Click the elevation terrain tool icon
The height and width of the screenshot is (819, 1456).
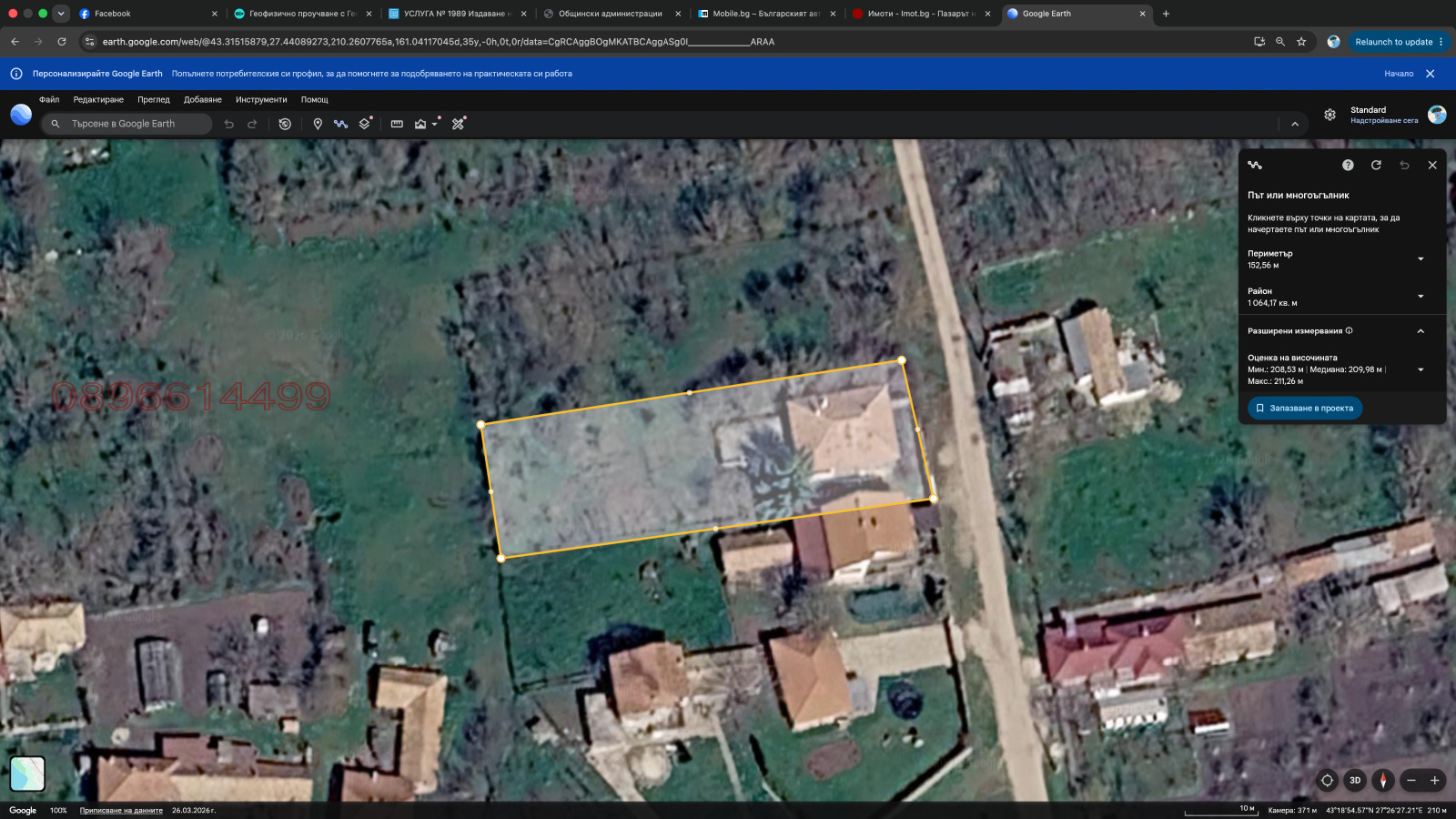click(420, 124)
